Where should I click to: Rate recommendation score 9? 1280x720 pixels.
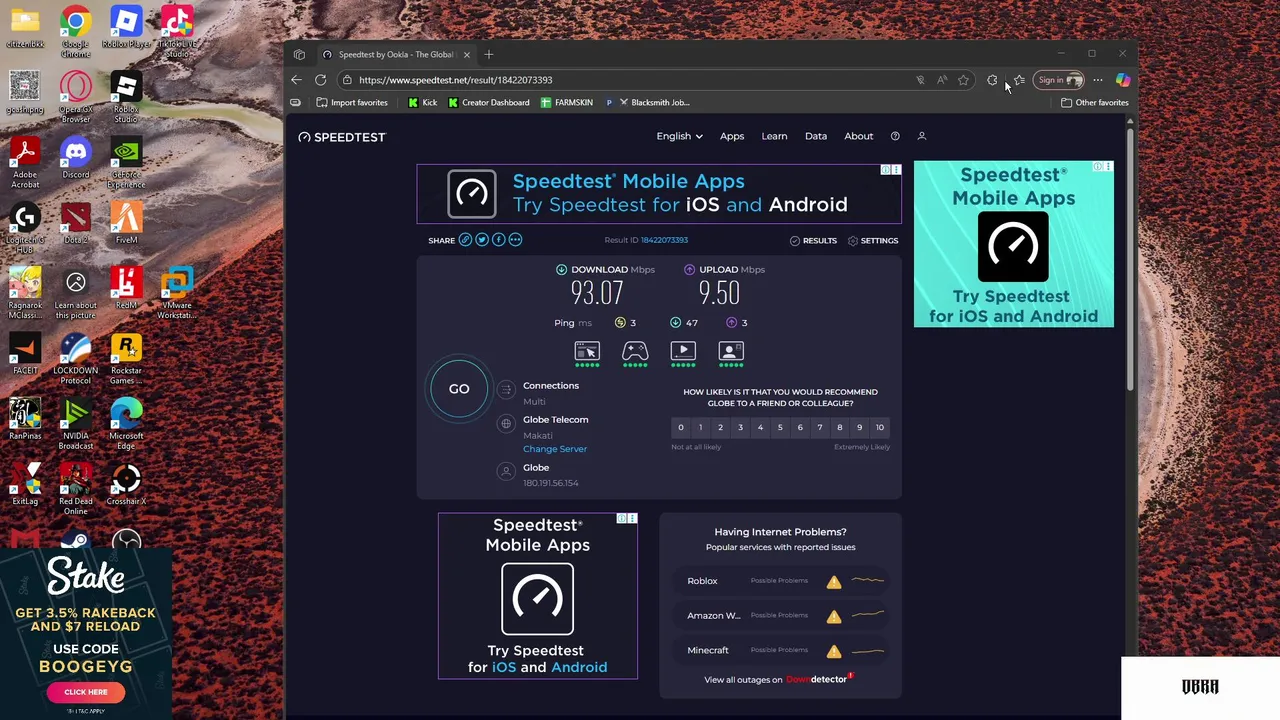coord(859,428)
